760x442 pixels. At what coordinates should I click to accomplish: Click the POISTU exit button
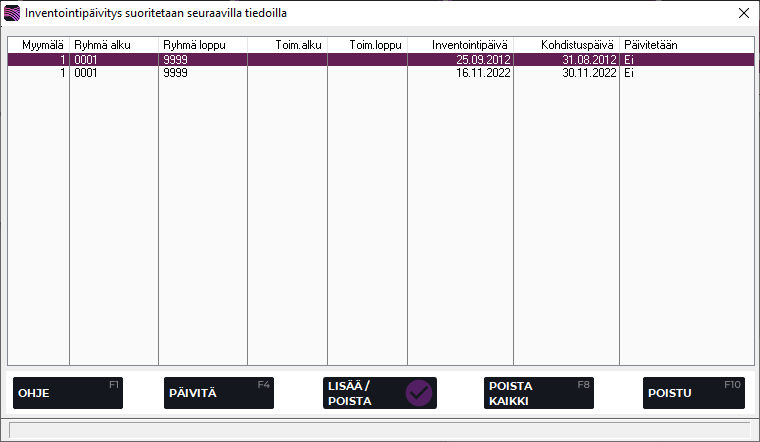pos(694,393)
